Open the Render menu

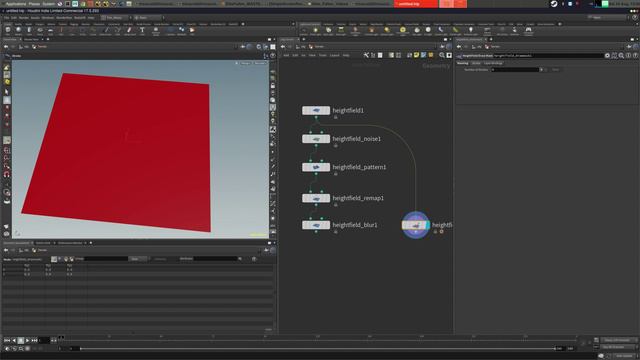click(24, 18)
